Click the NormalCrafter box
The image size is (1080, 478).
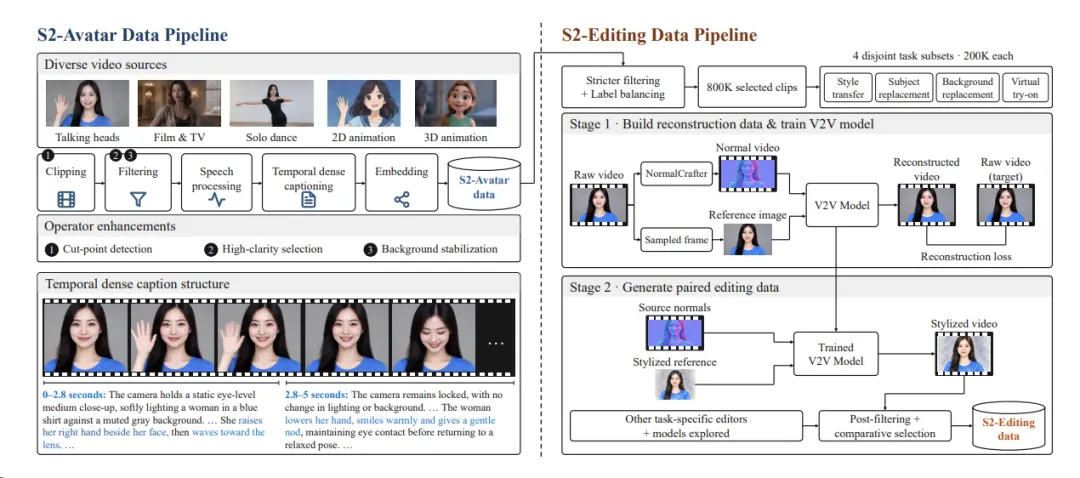pyautogui.click(x=676, y=174)
